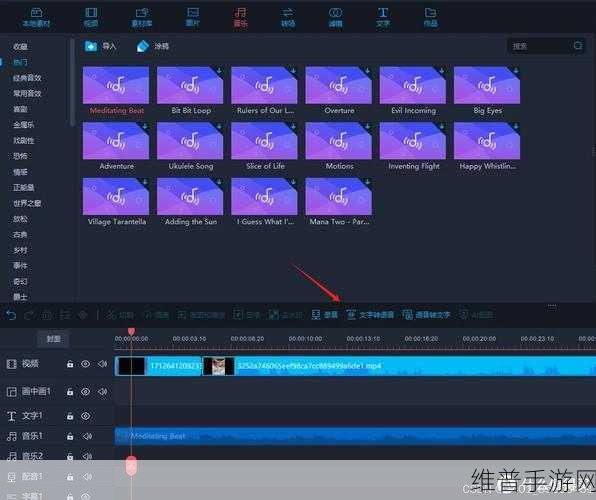Select the Hot (热门) category
This screenshot has height=500, width=596.
20,62
